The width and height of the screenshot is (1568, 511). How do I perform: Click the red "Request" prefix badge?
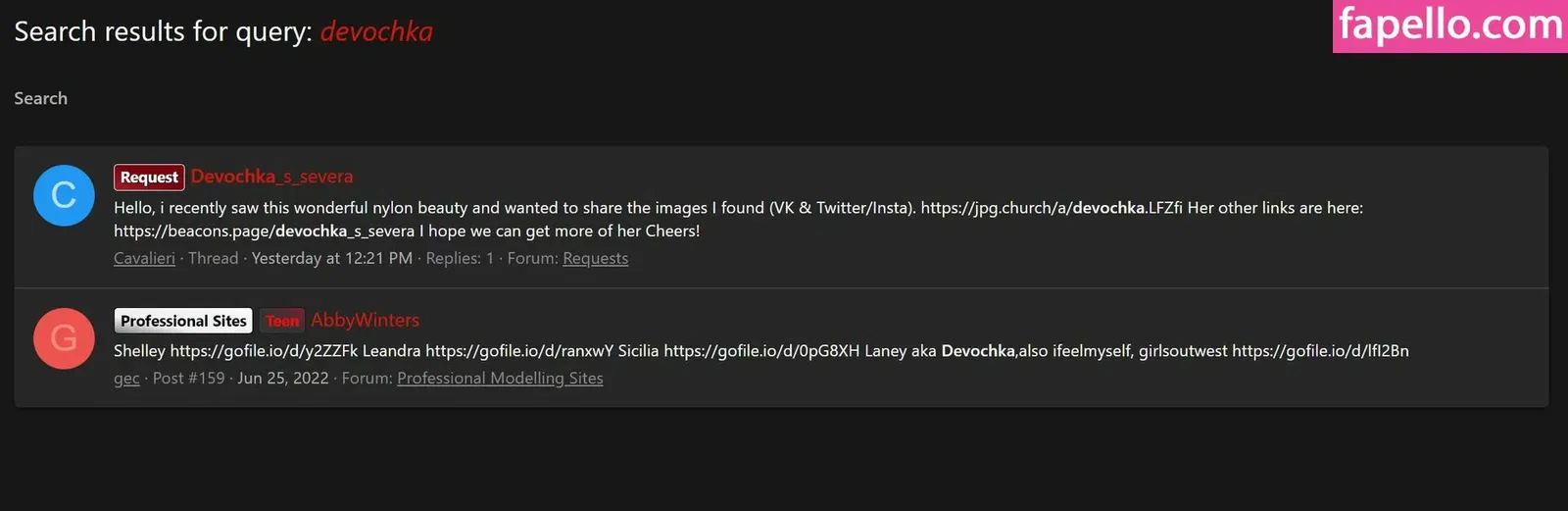click(x=149, y=177)
